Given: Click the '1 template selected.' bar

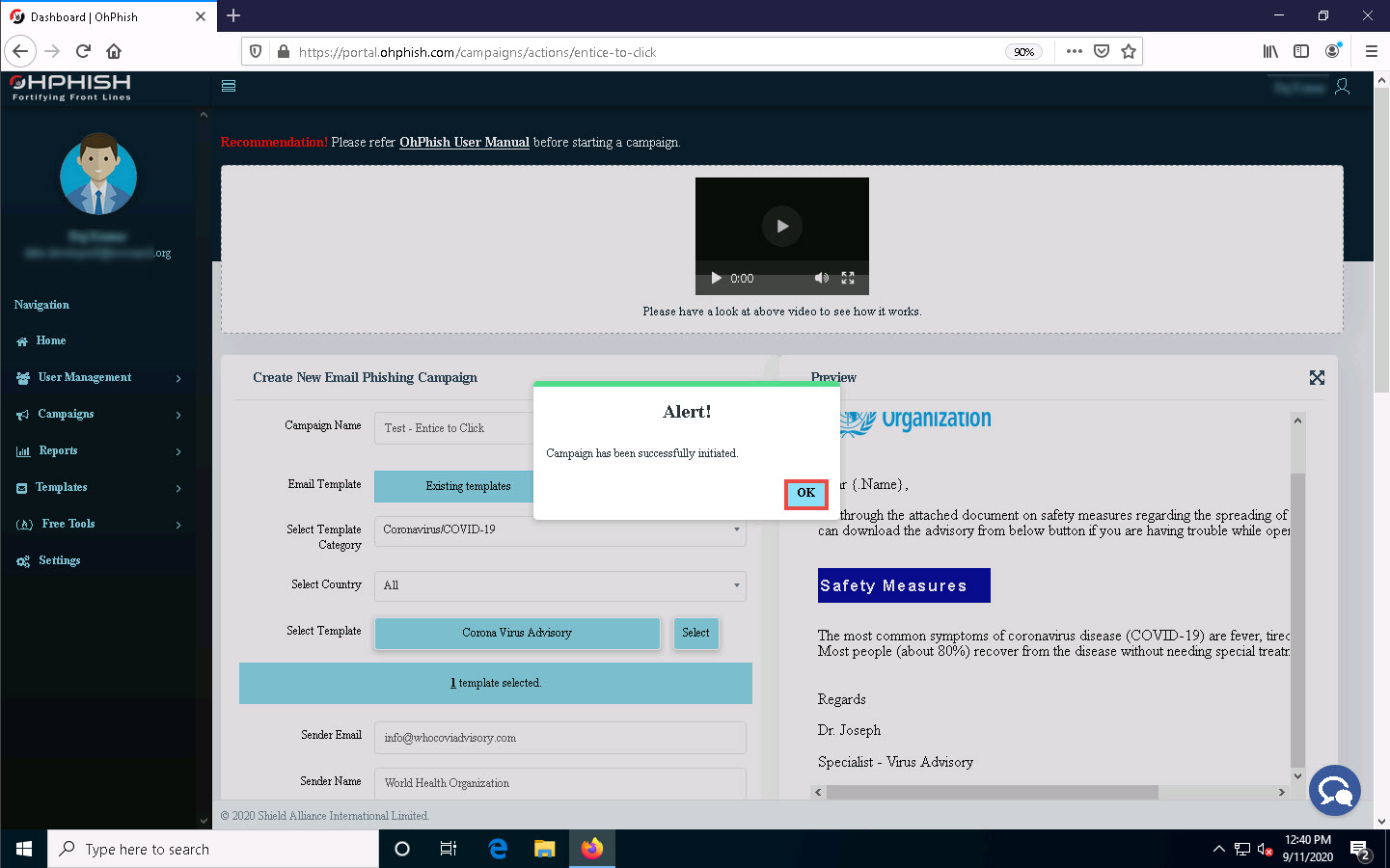Looking at the screenshot, I should pos(496,683).
